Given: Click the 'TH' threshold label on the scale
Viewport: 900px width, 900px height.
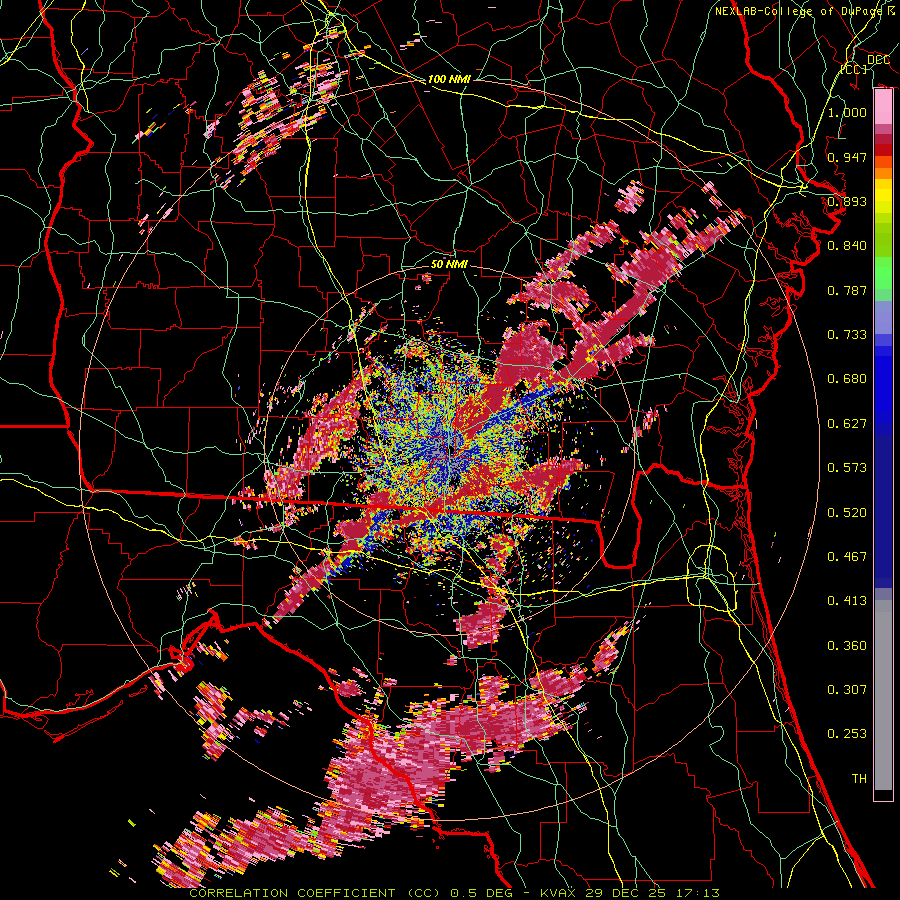Looking at the screenshot, I should (859, 779).
